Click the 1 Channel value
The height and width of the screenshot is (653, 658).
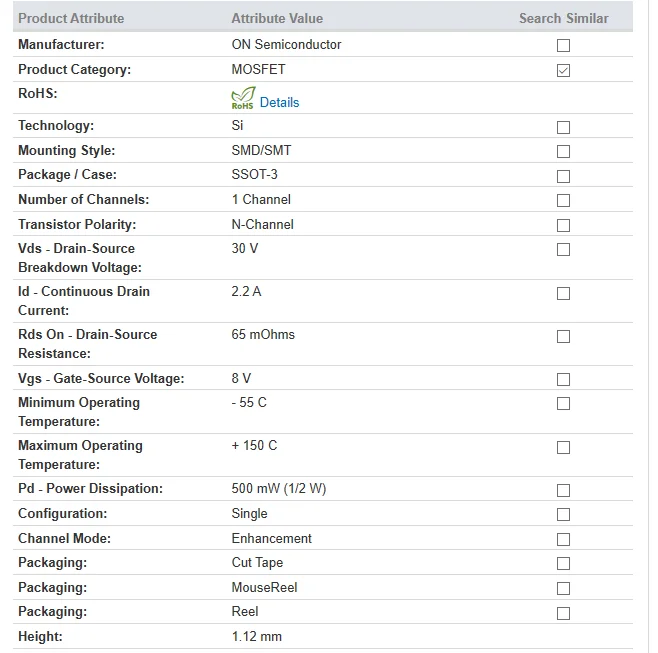pos(261,199)
